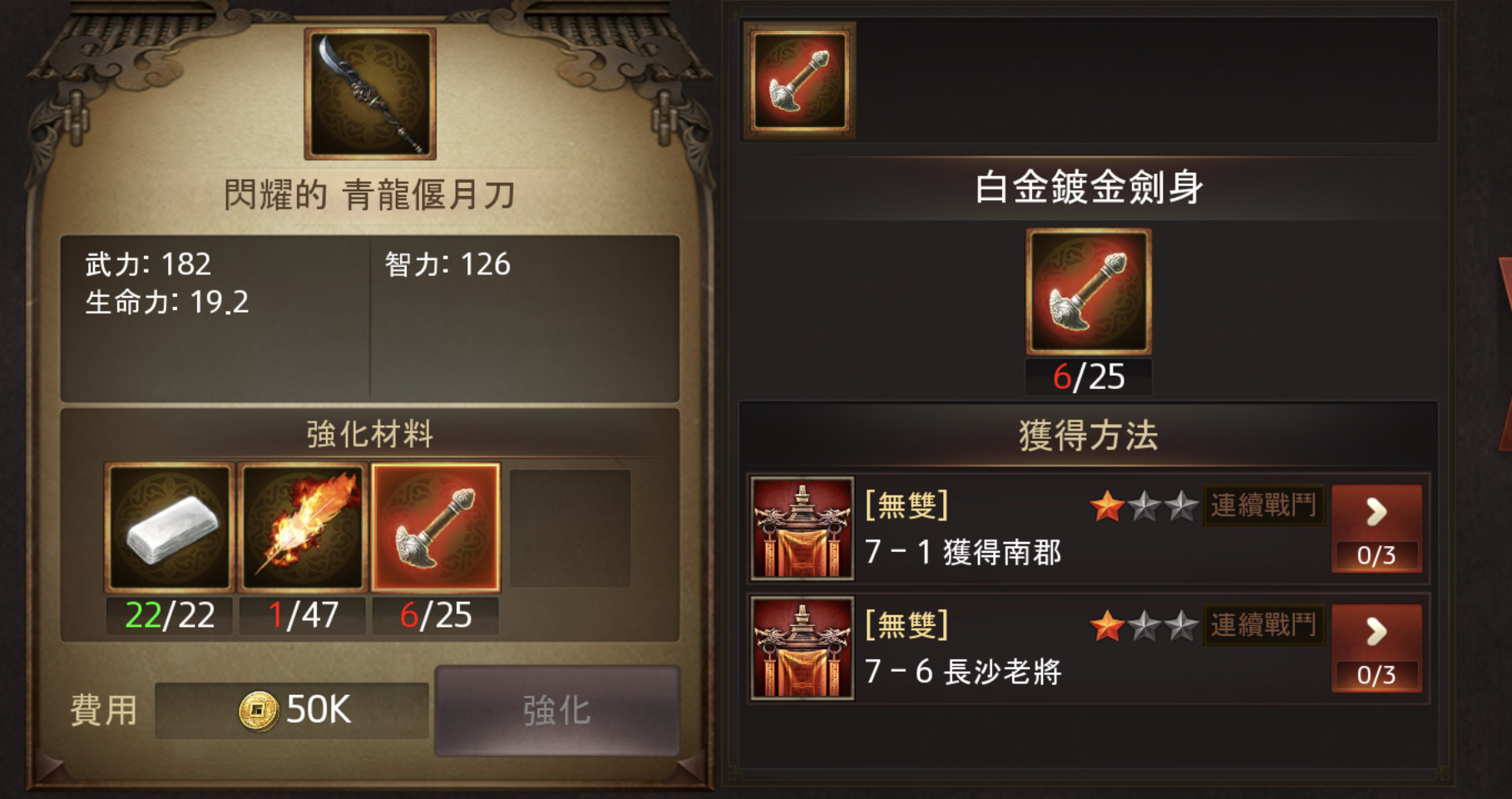The image size is (1512, 799).
Task: Open the 7-6 長沙老將 stage thumbnail
Action: coord(802,648)
